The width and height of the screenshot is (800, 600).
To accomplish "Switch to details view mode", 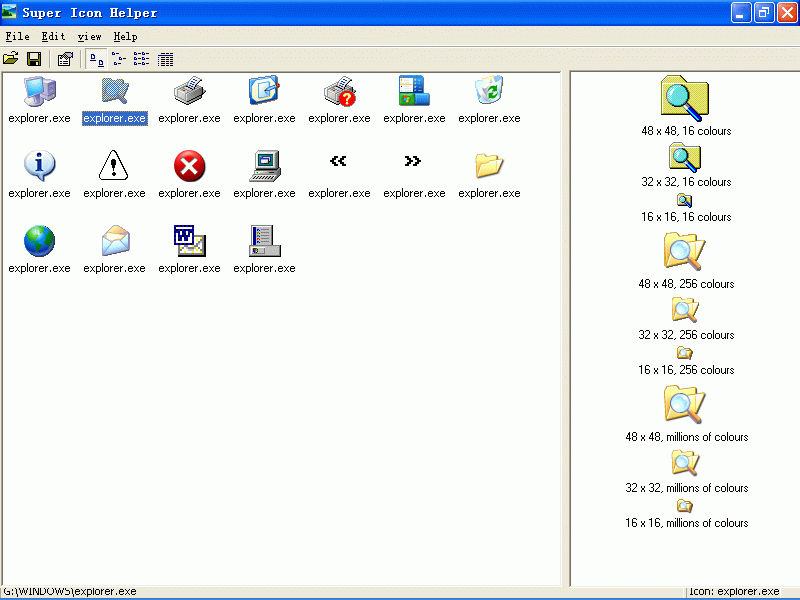I will coord(165,59).
